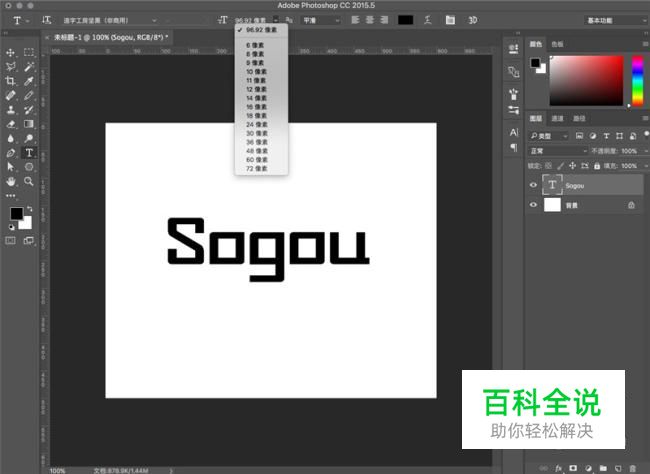Toggle lock all padlock icon

(597, 166)
